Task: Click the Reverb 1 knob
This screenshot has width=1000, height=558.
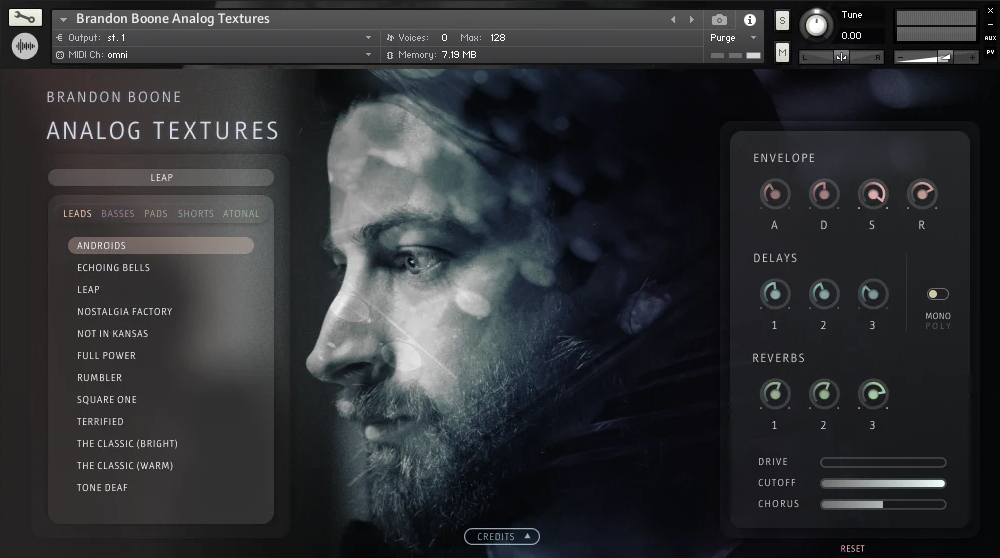Action: (x=775, y=393)
